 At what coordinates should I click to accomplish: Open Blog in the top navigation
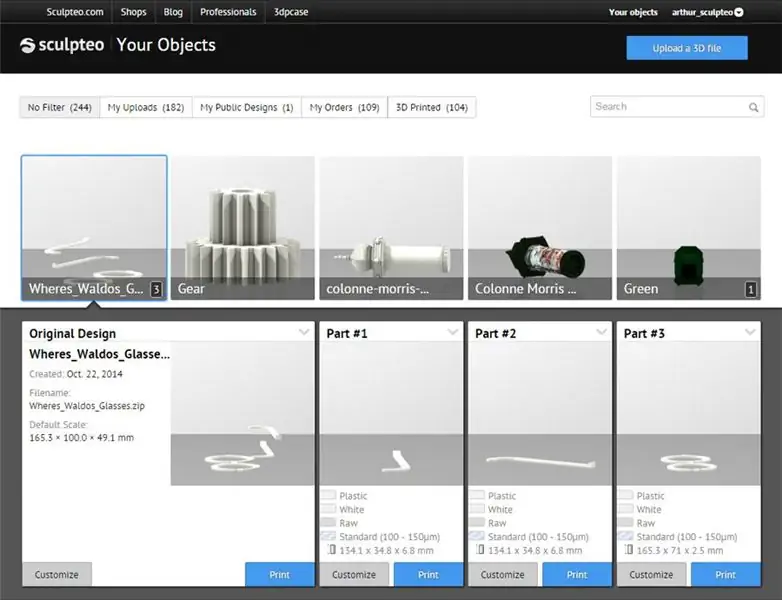[x=173, y=12]
